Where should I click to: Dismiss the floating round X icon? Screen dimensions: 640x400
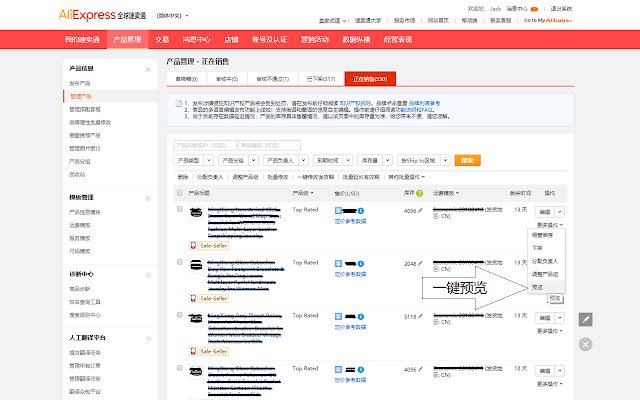tap(585, 344)
